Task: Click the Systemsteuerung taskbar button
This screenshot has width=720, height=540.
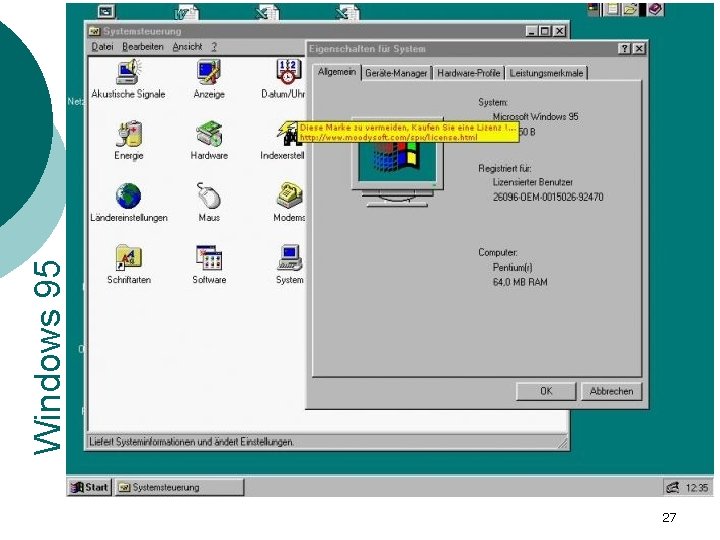Action: point(179,487)
